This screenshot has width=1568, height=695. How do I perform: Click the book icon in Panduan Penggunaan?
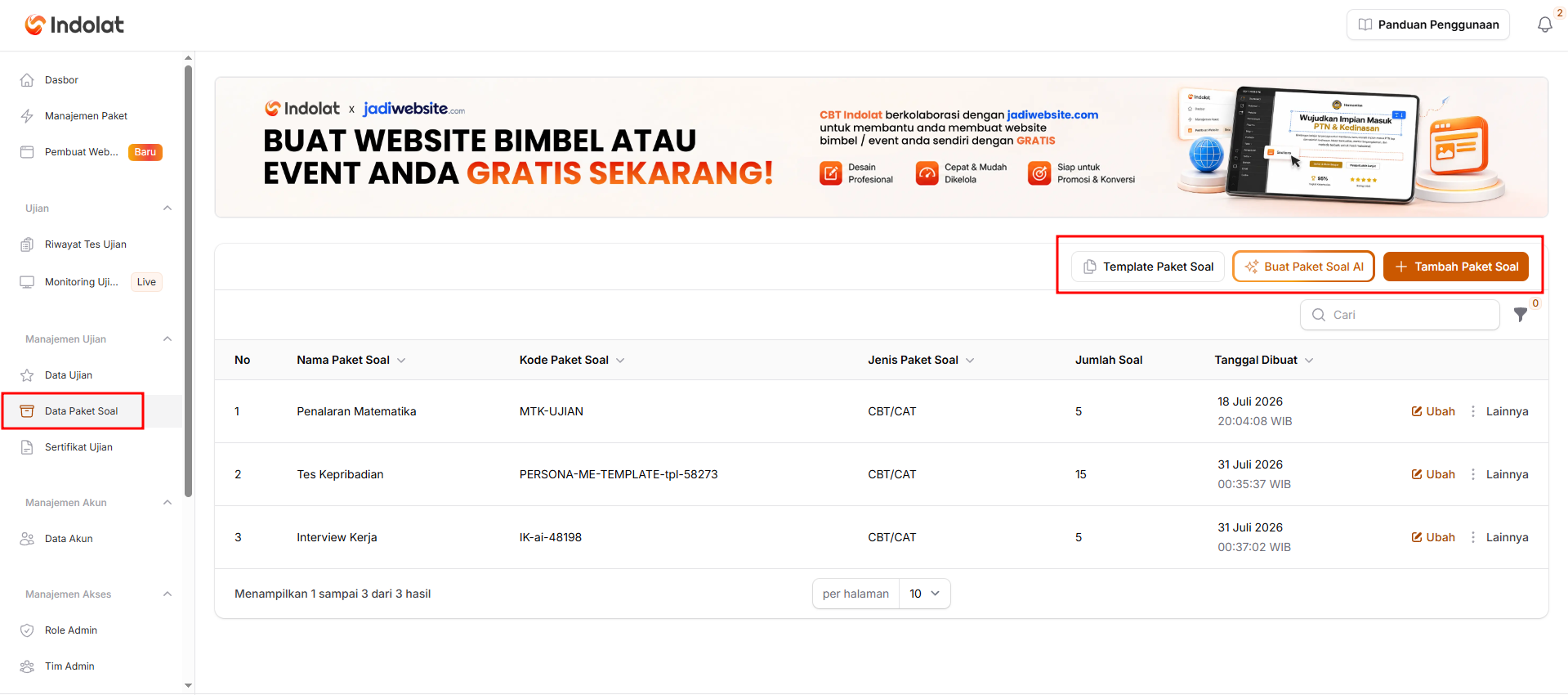(x=1365, y=25)
